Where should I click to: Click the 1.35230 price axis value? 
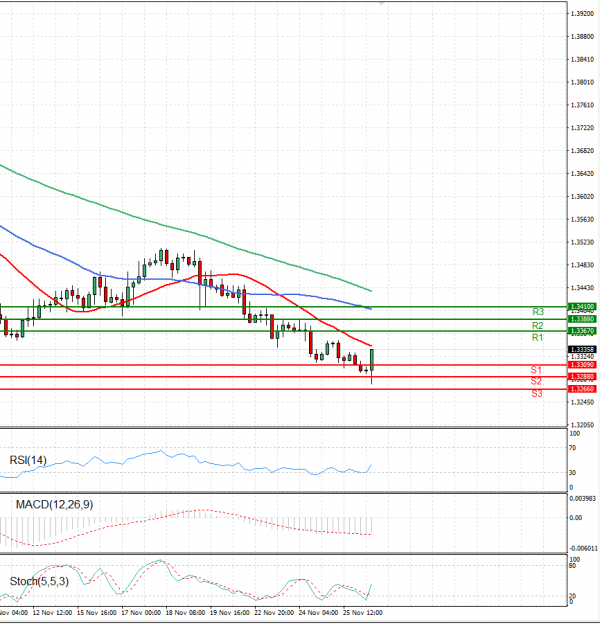pos(582,242)
